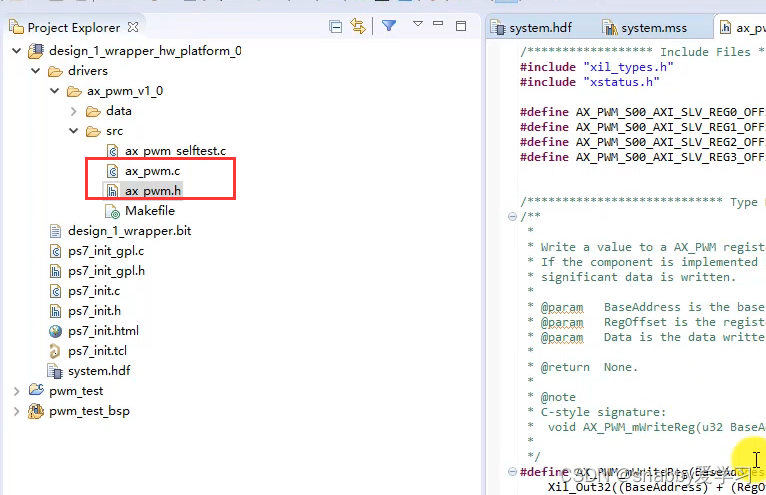
Task: Select ps7_init_gpl.h file
Action: tap(106, 271)
